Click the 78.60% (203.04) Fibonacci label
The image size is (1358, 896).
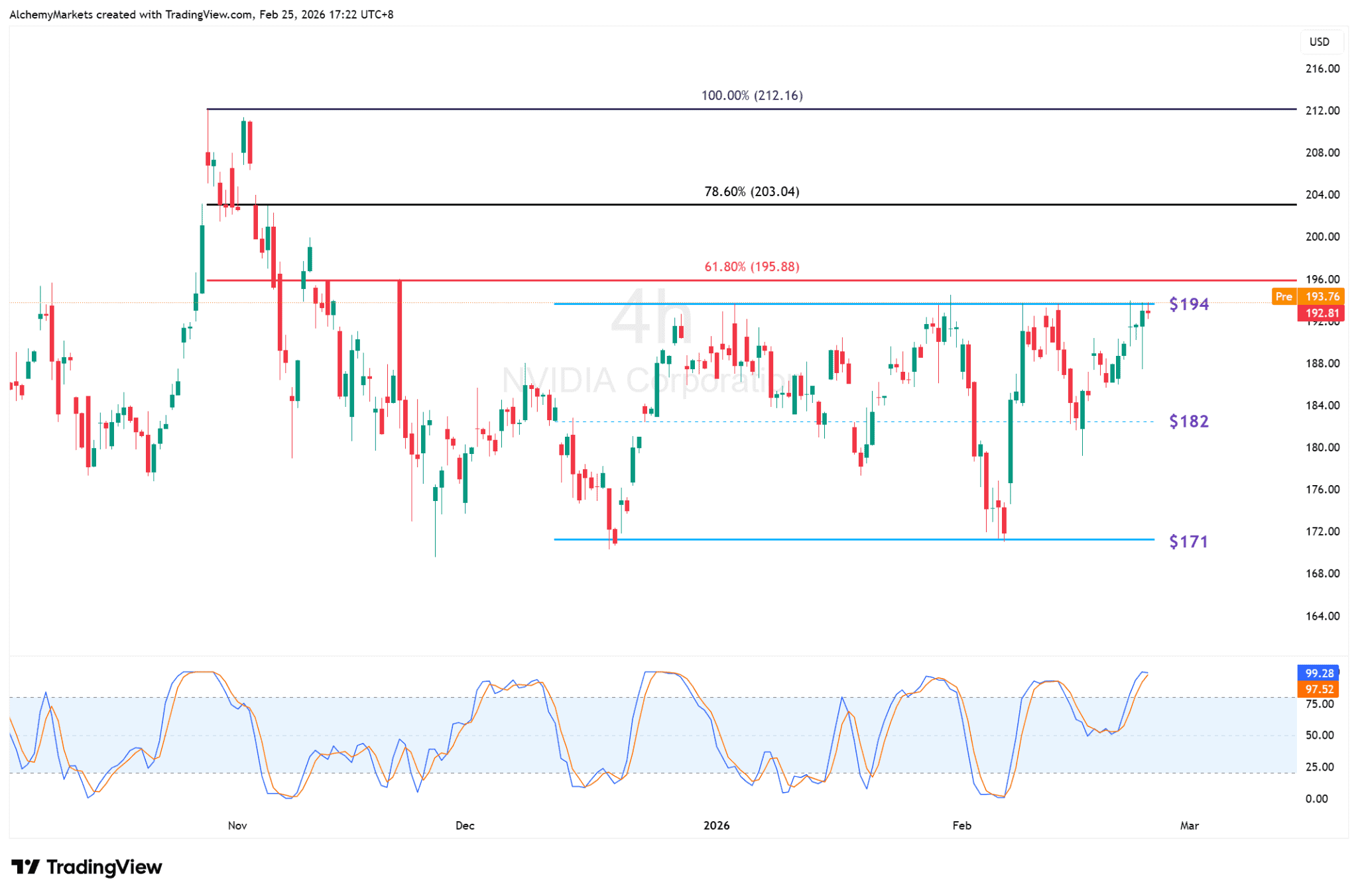[x=752, y=192]
